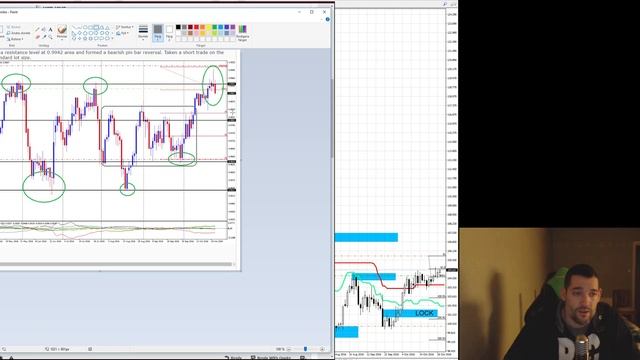This screenshot has height=360, width=640.
Task: Open Paint Help via blue question icon
Action: coord(327,19)
